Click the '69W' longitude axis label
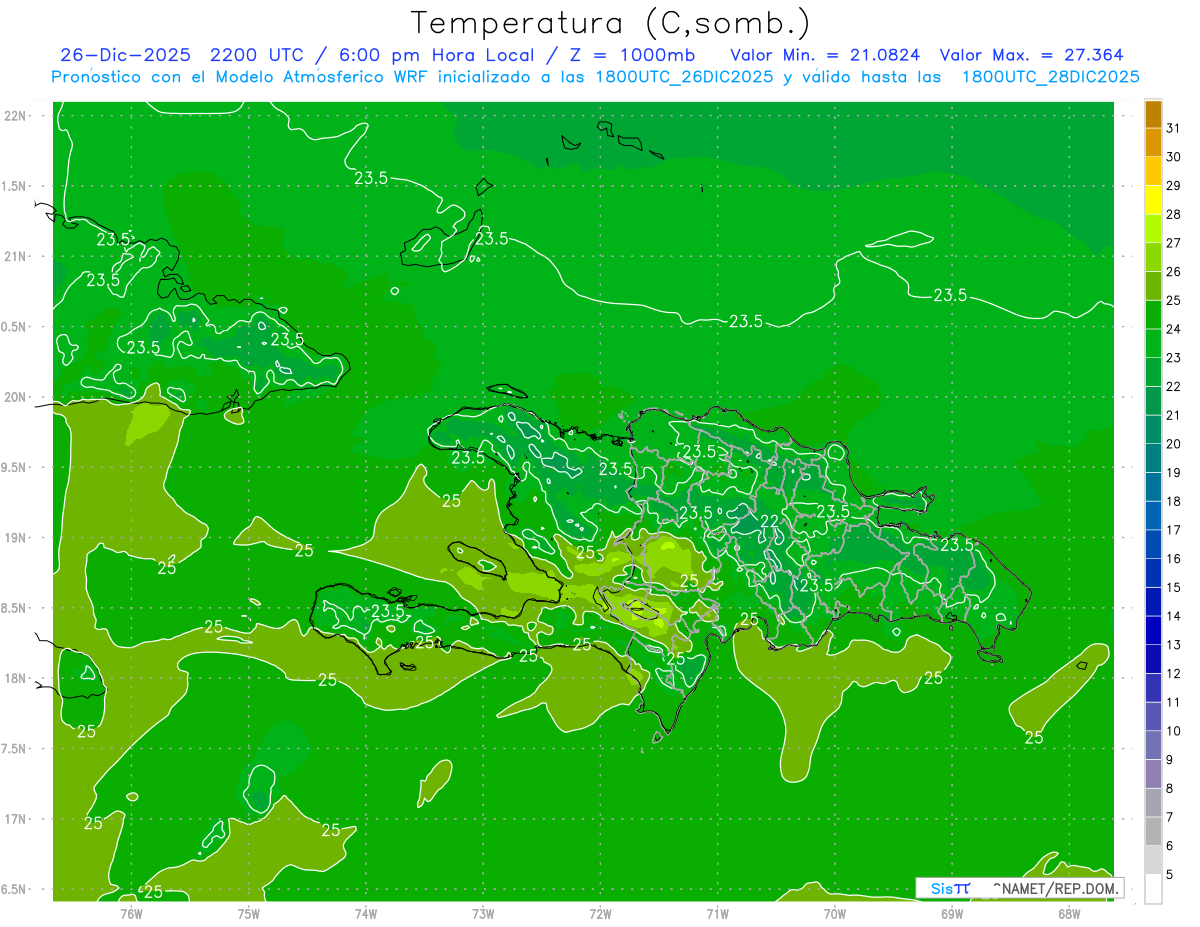Viewport: 1200px width, 927px height. tap(952, 914)
